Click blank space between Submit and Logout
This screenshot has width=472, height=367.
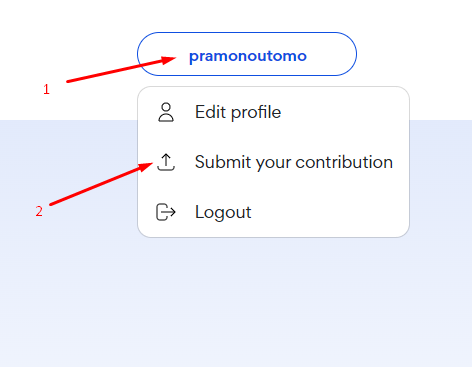tap(273, 187)
